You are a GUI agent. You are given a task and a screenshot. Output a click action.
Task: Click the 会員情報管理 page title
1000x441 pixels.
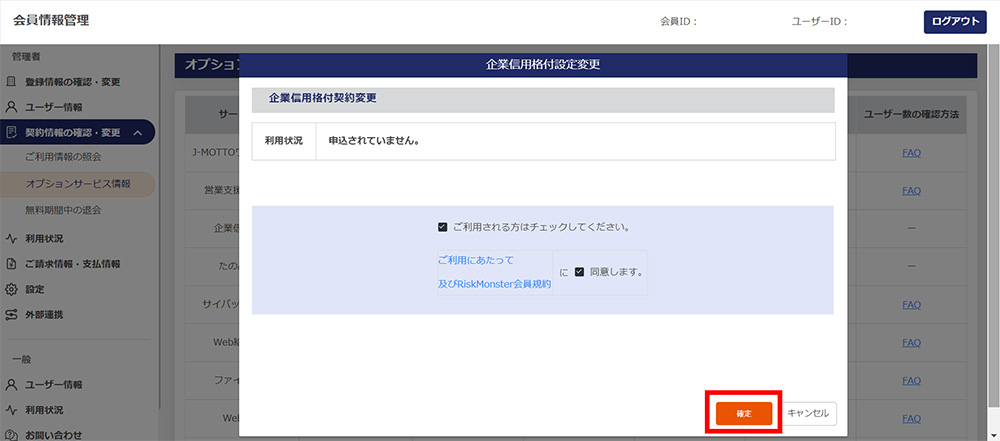pos(51,20)
